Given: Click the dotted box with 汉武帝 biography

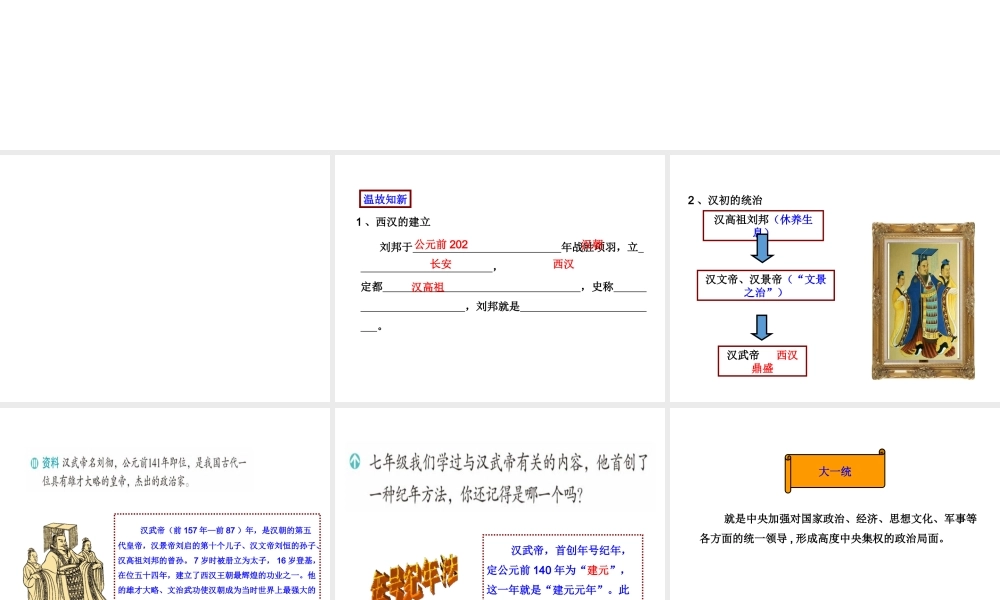Looking at the screenshot, I should tap(217, 557).
